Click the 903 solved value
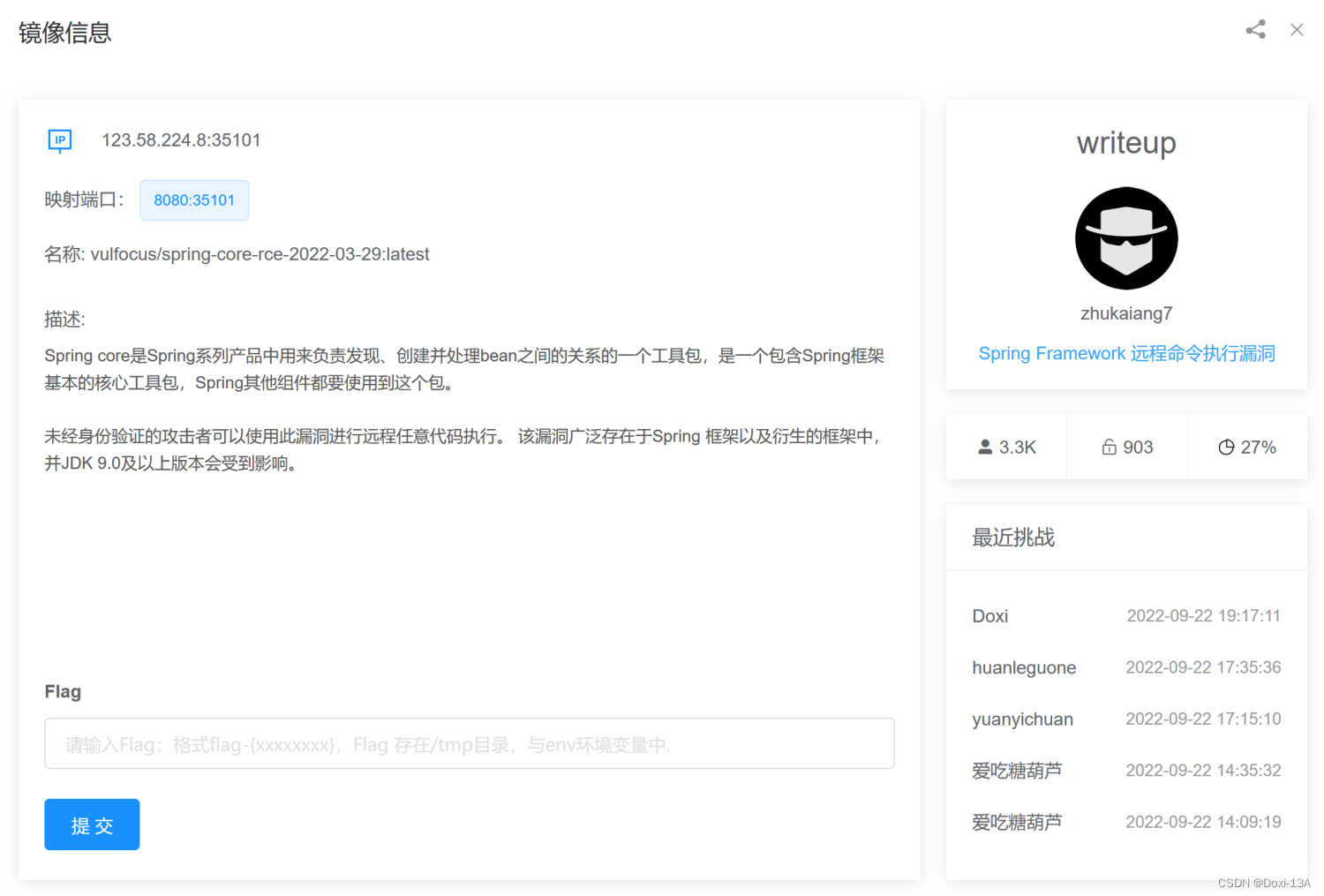The height and width of the screenshot is (896, 1324). (1138, 448)
